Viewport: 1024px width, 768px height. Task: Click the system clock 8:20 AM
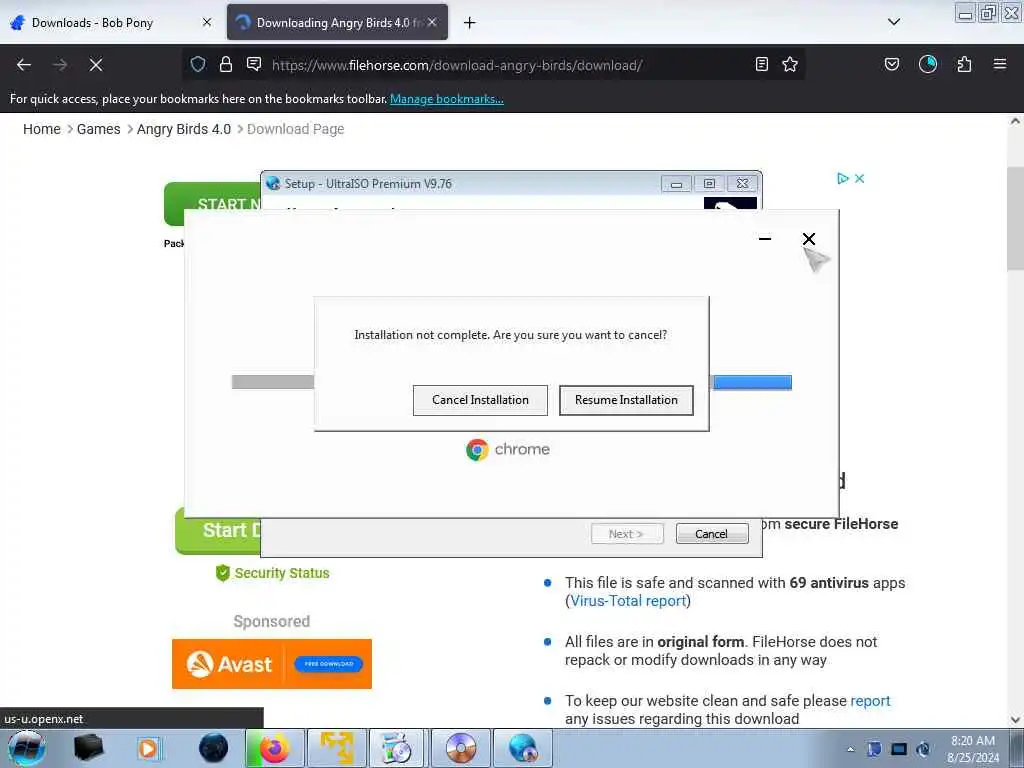pos(972,741)
